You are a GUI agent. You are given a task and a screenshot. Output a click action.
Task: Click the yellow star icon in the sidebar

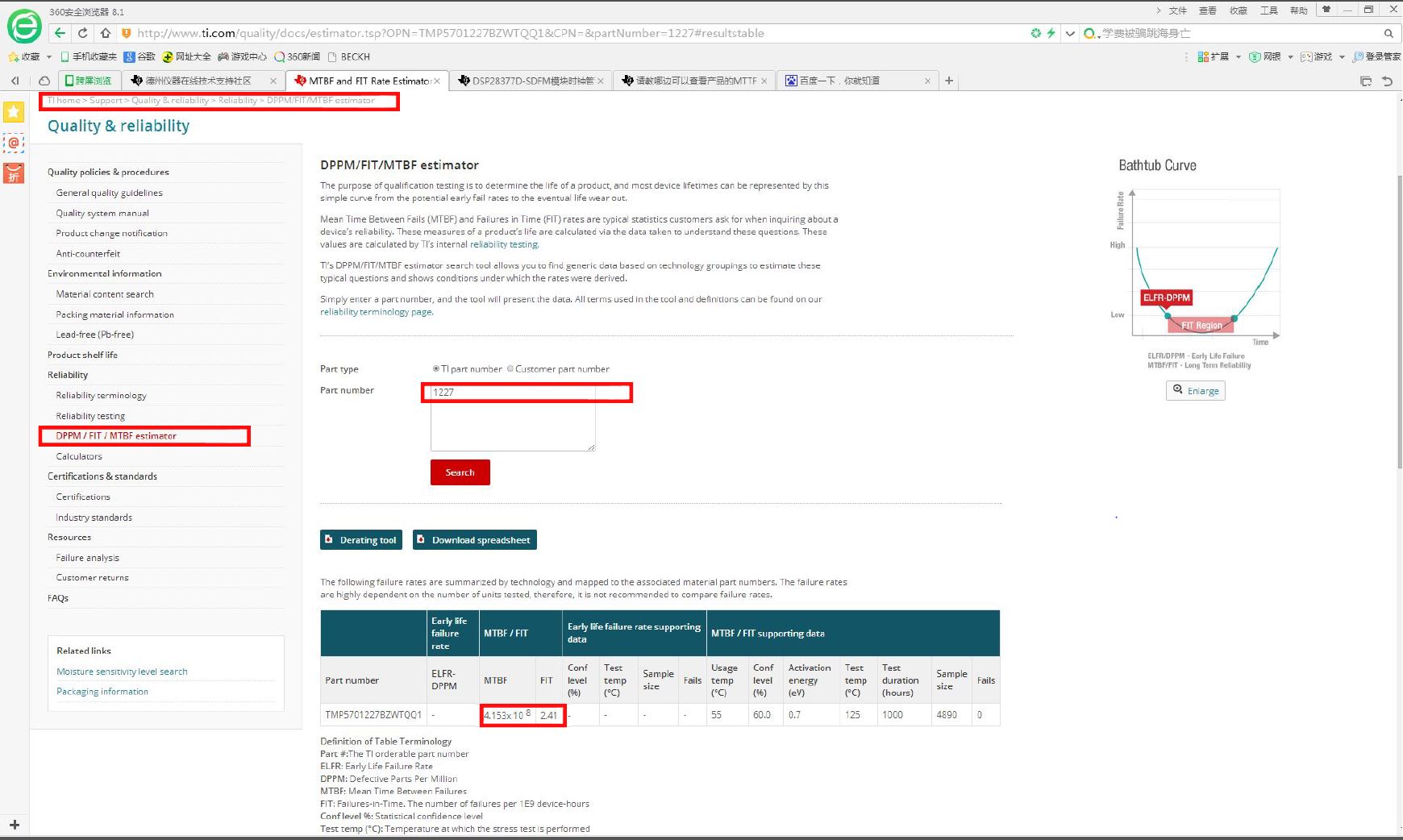(14, 112)
